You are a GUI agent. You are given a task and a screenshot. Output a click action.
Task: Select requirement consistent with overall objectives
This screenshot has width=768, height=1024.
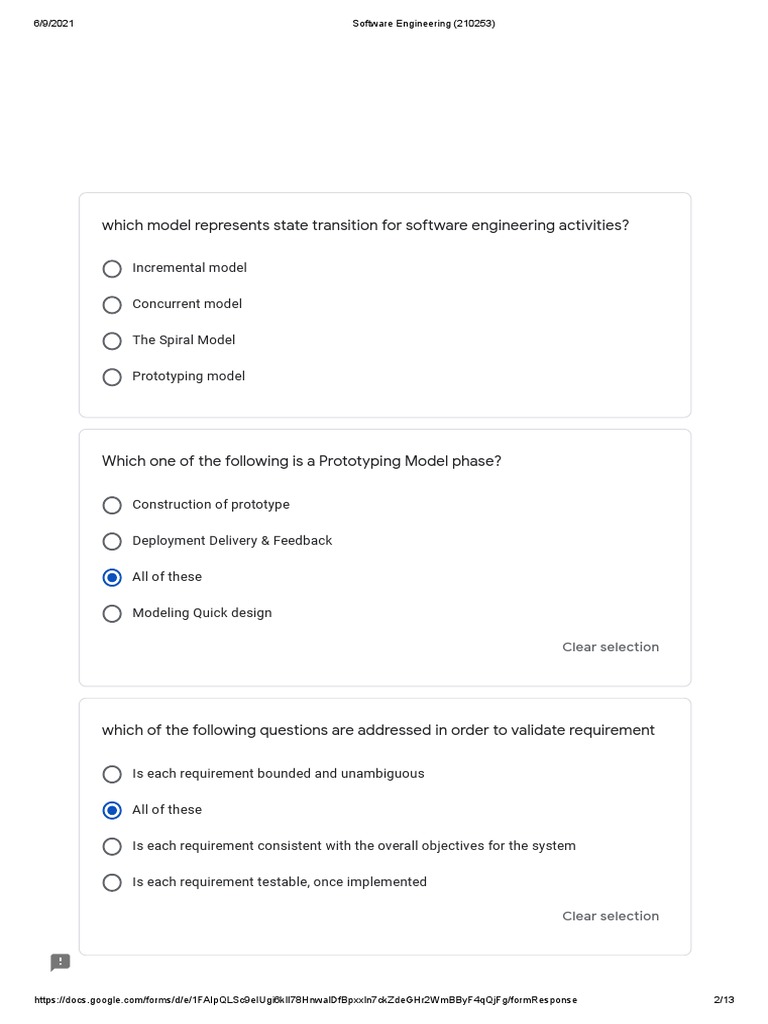[112, 846]
